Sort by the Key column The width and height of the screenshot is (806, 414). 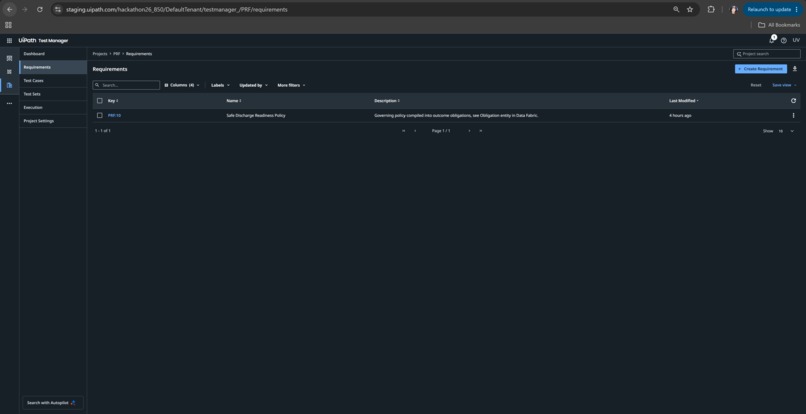[x=113, y=101]
